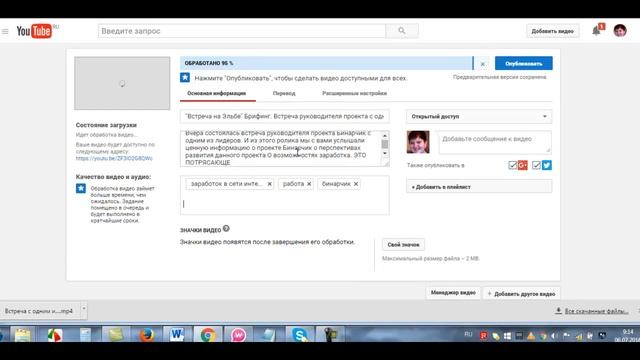Open the file explorer folder in the taskbar
Screen dimensions: 640x360
click(x=22, y=335)
